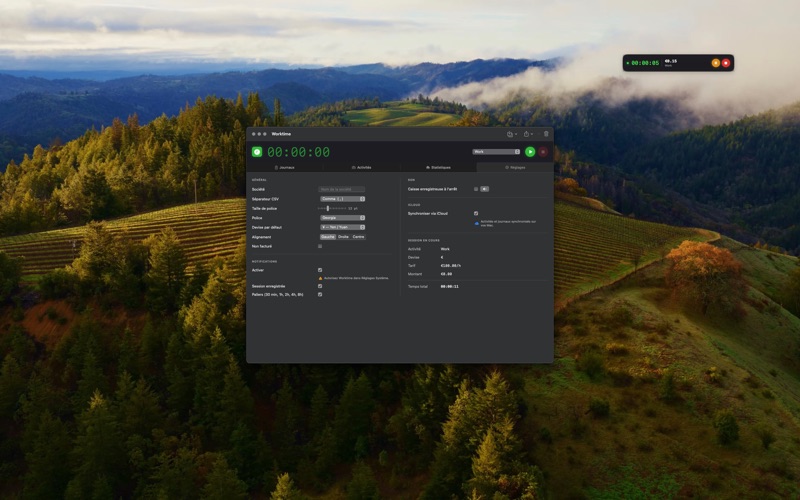Open the share/export icon in the title bar

pyautogui.click(x=528, y=134)
